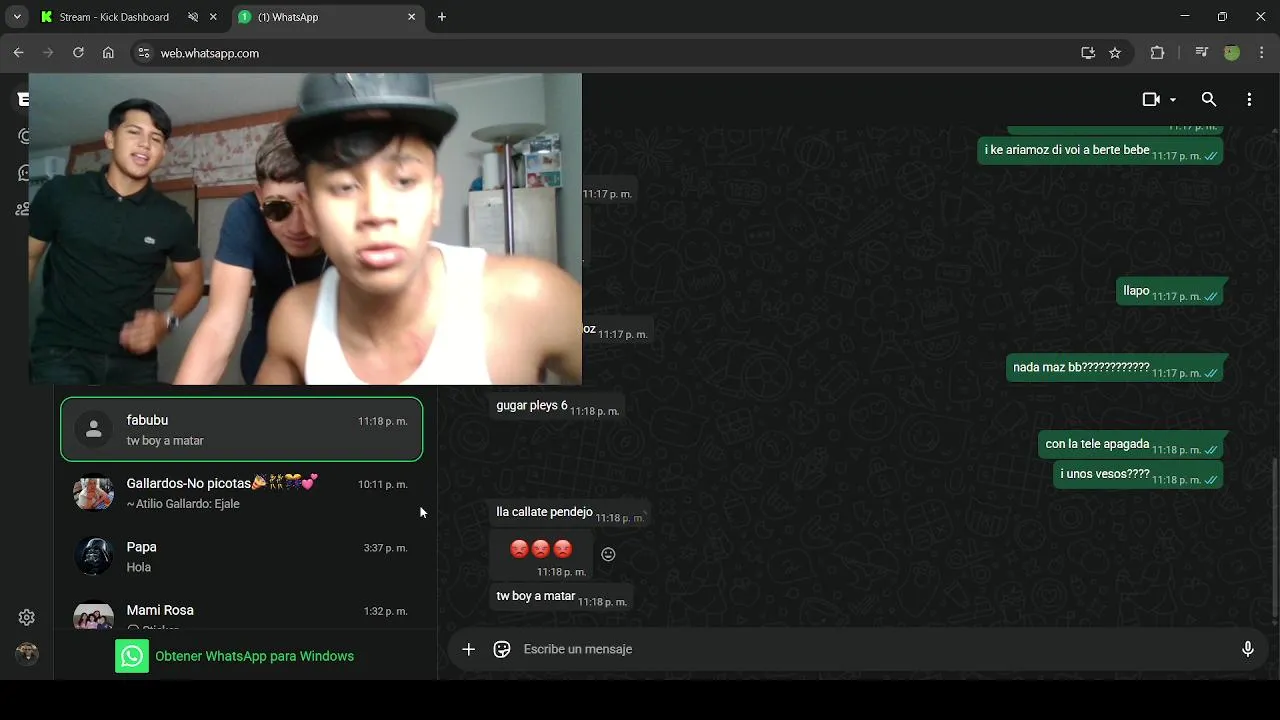Open the emoji and sticker picker
The width and height of the screenshot is (1280, 720).
tap(502, 649)
